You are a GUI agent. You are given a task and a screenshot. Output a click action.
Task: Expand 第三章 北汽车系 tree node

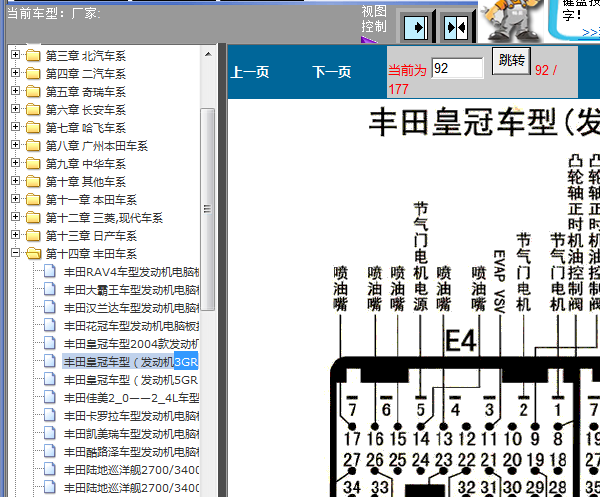(15, 54)
